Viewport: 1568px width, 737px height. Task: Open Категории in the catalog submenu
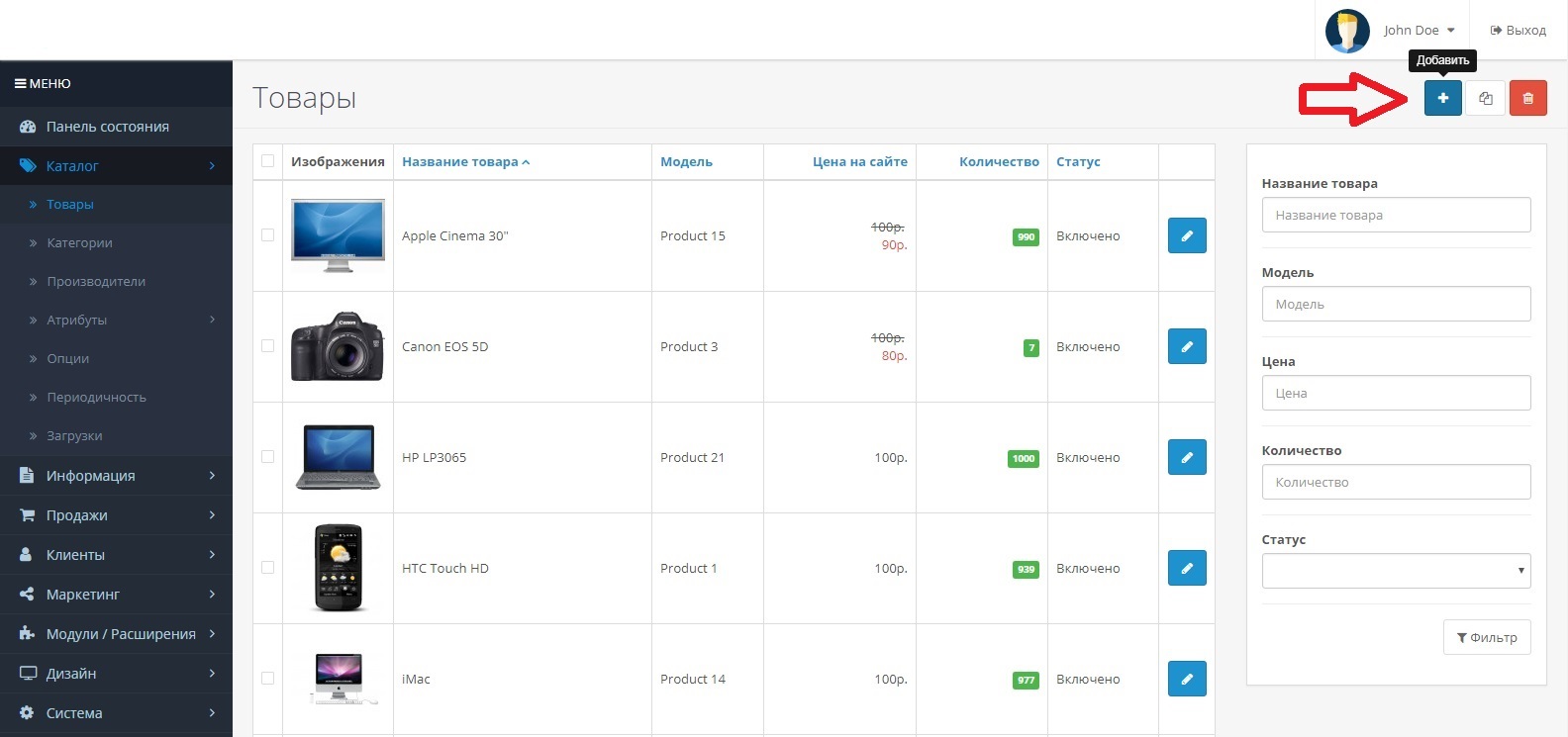[x=79, y=242]
